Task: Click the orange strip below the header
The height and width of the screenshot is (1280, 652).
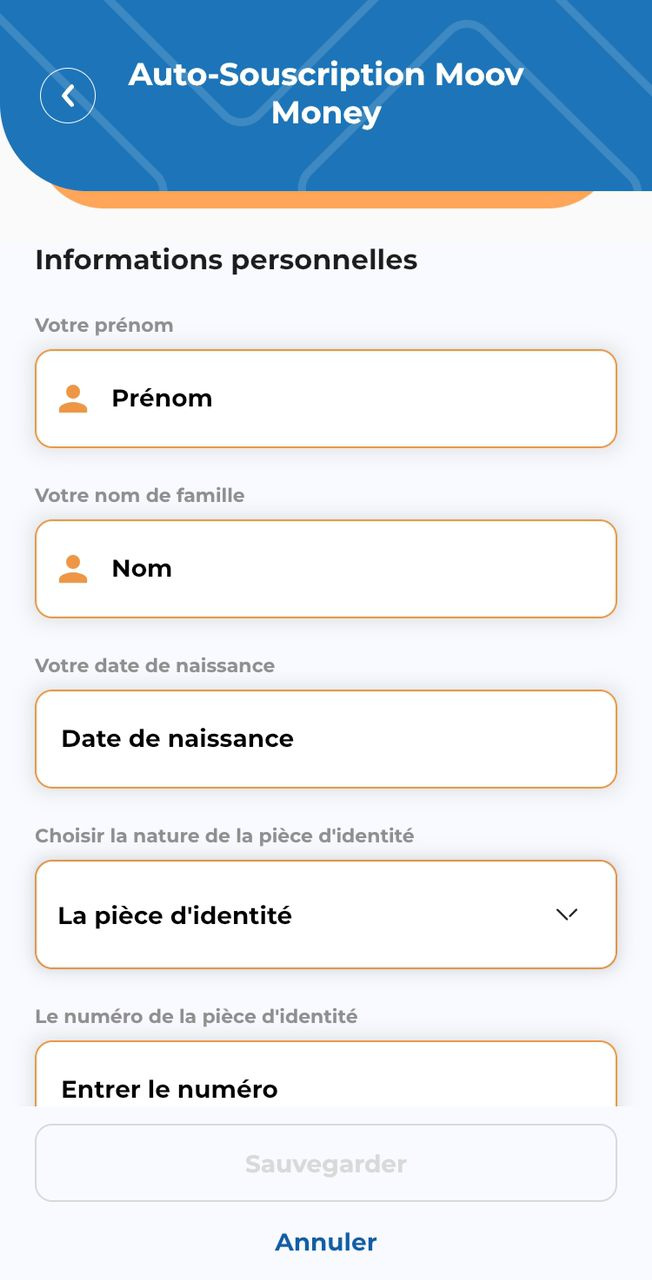Action: tap(326, 198)
